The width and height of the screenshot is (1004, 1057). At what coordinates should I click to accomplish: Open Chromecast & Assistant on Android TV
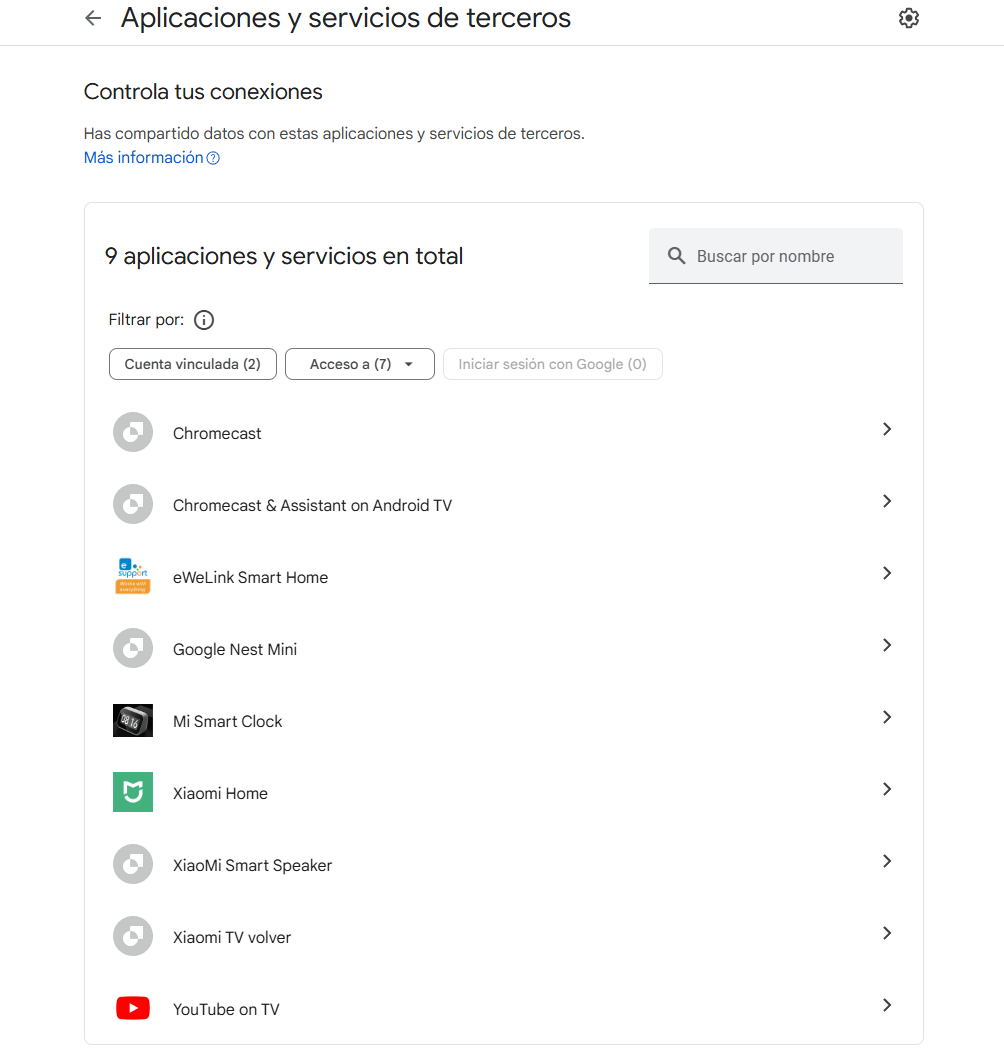click(x=504, y=505)
